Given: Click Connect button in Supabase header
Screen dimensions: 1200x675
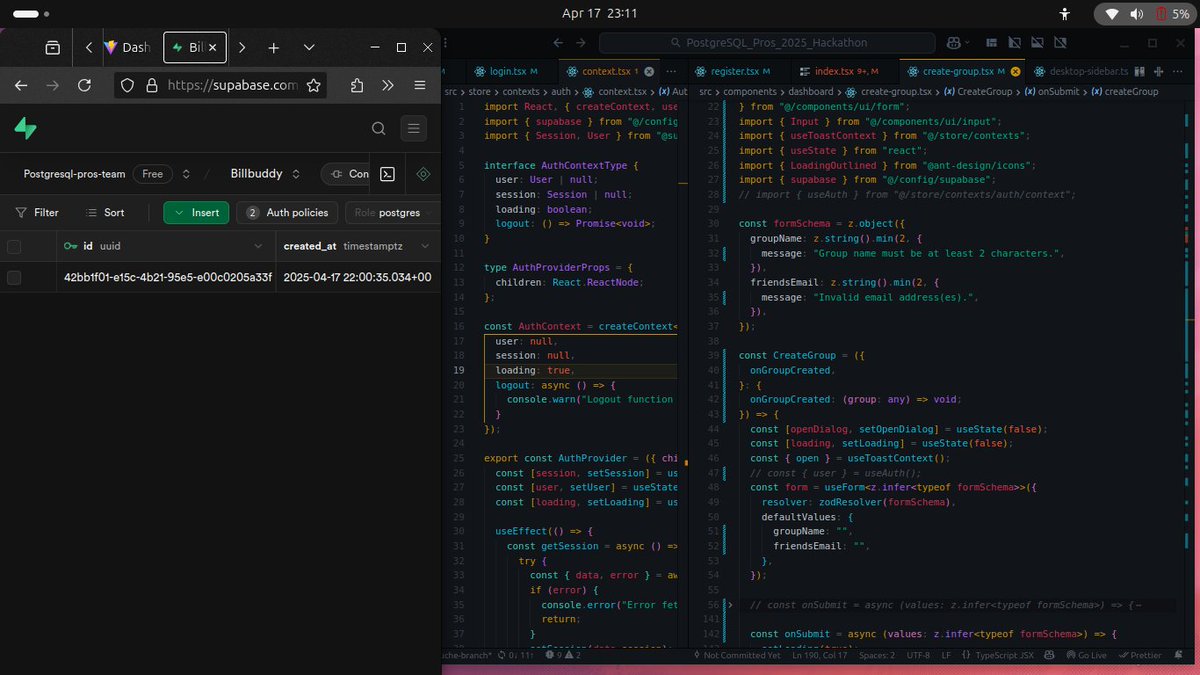Looking at the screenshot, I should [346, 174].
